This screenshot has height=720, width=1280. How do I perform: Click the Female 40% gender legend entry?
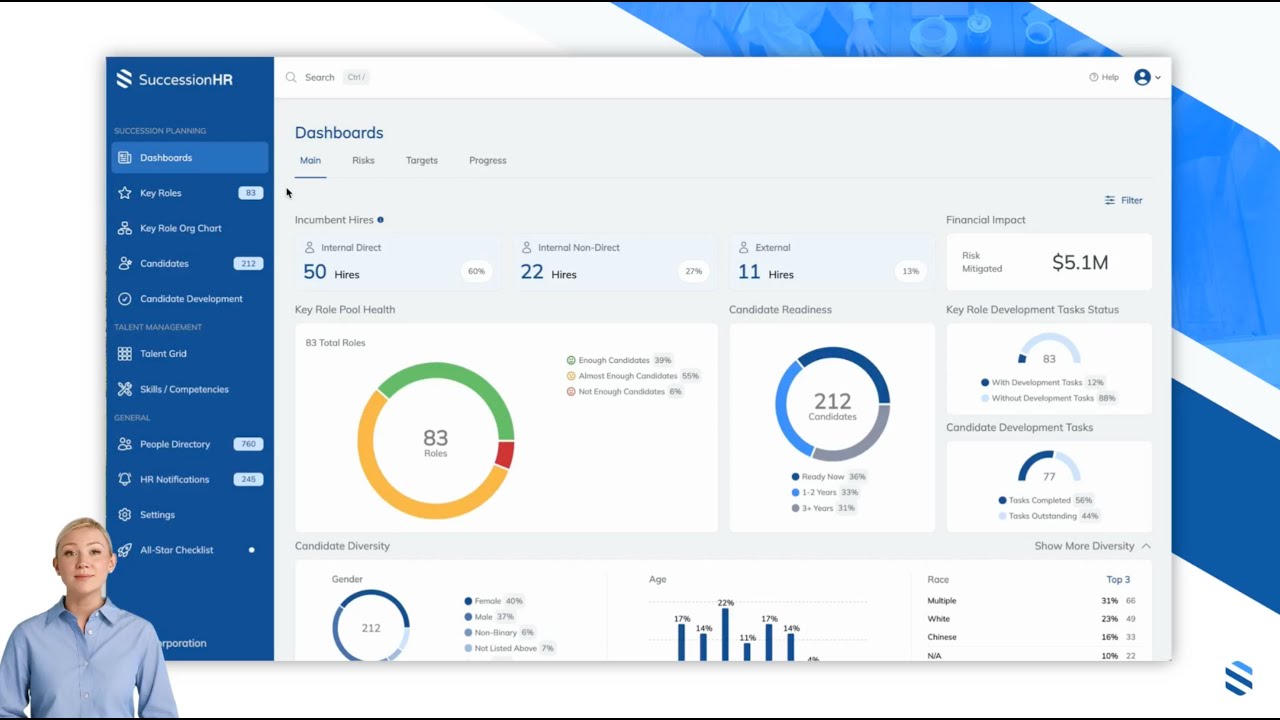[x=494, y=601]
